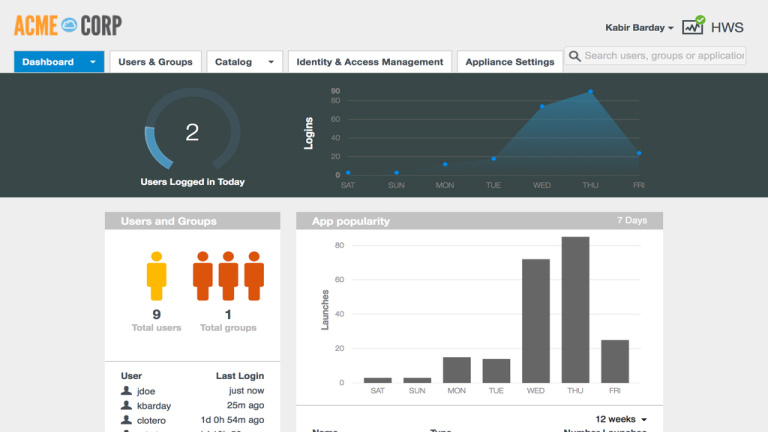The width and height of the screenshot is (768, 432).
Task: Click the user icon beside kbarday
Action: point(126,405)
